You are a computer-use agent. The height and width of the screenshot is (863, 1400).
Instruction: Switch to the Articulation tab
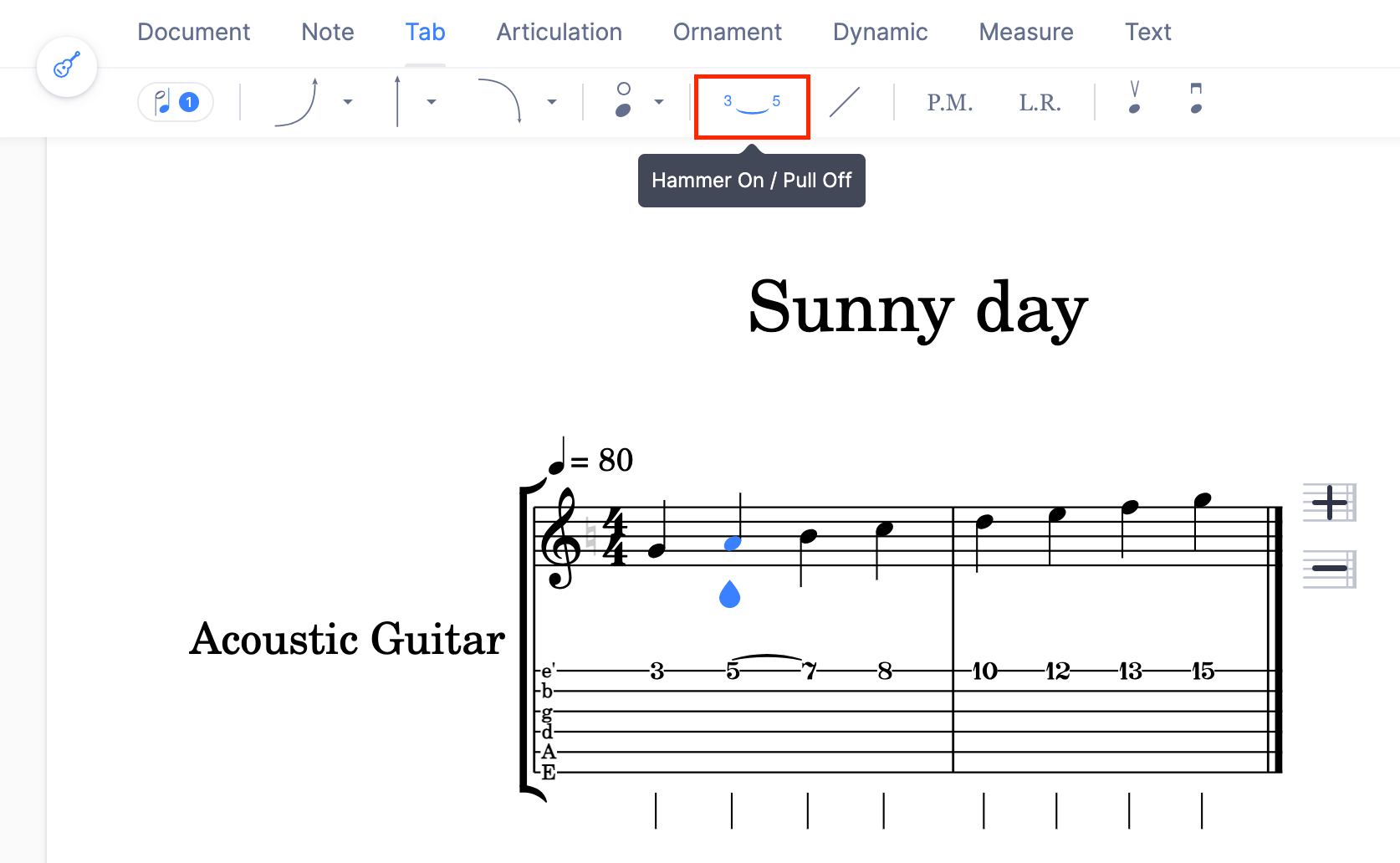click(x=559, y=32)
